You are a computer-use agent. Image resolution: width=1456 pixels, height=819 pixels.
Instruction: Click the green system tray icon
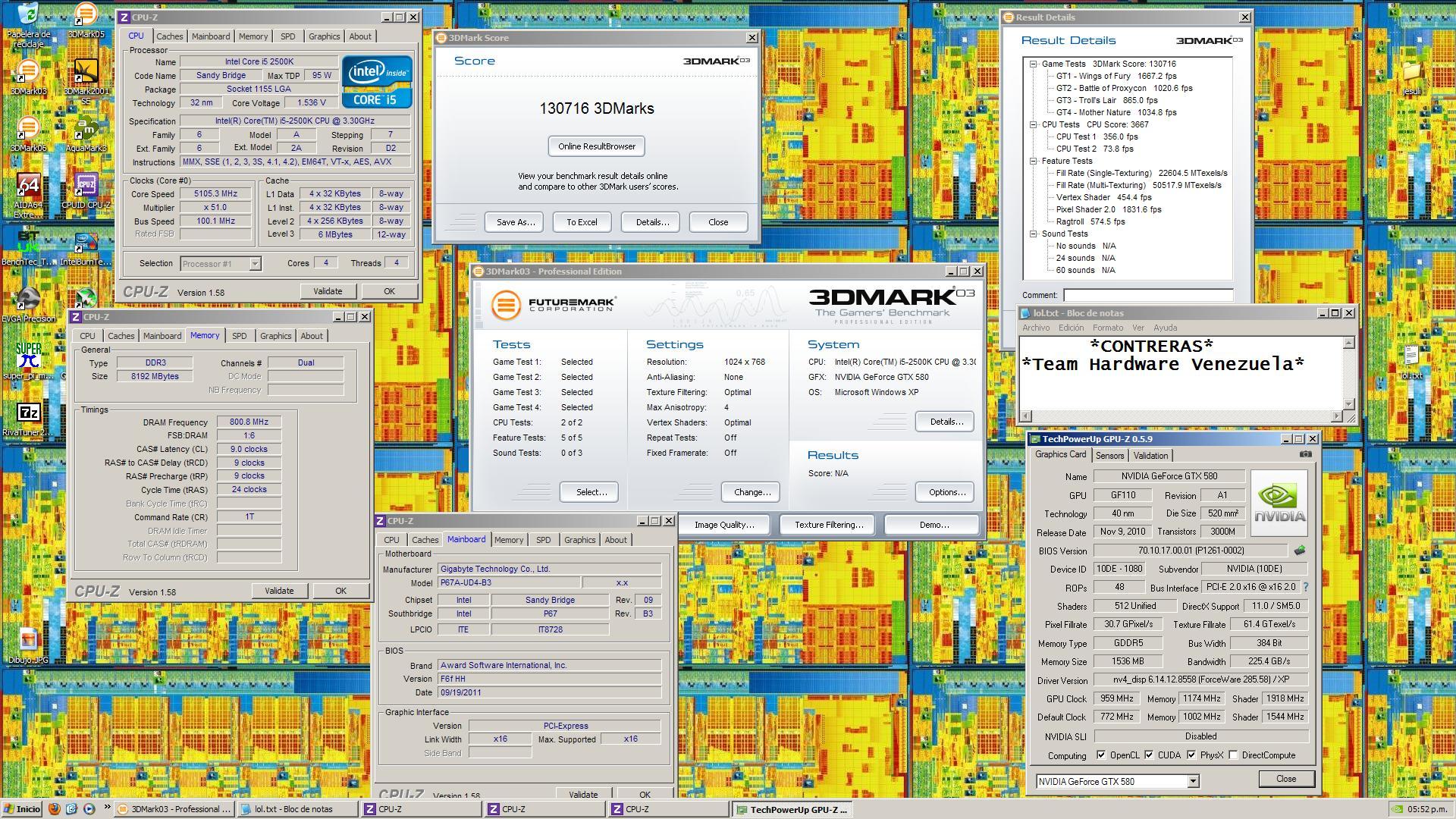click(1398, 809)
